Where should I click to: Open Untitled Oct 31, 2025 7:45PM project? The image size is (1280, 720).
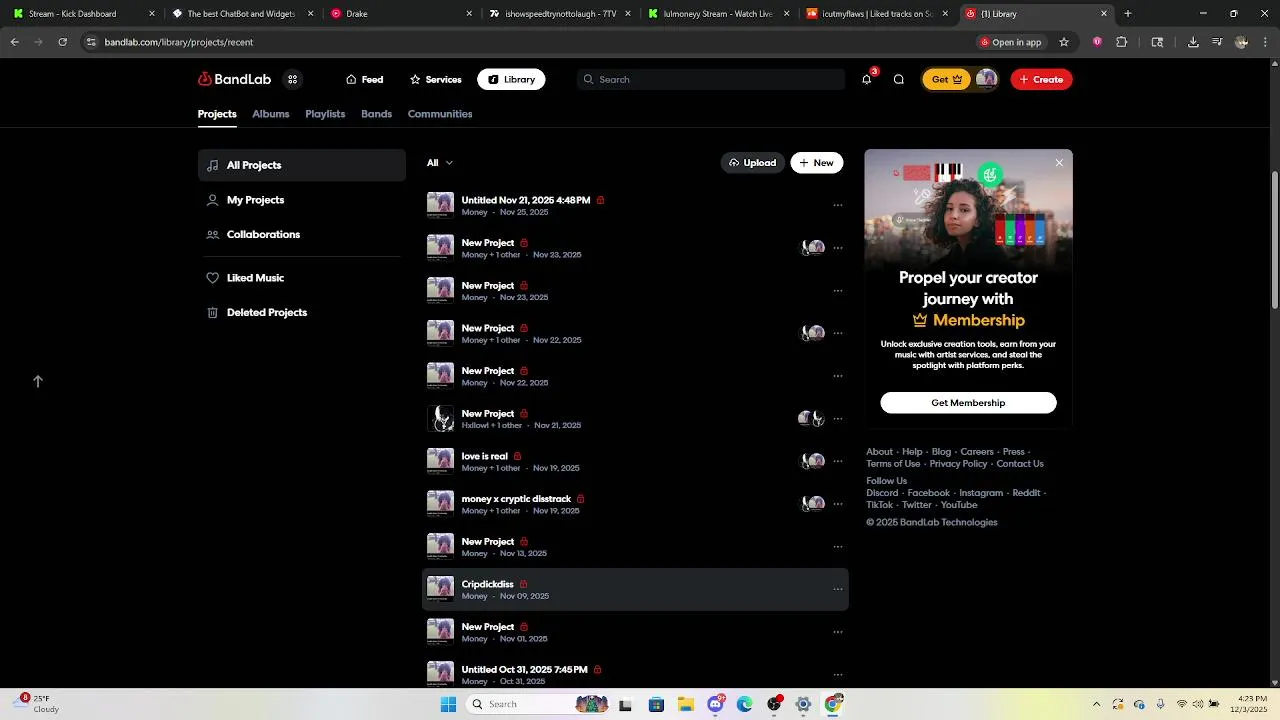524,669
